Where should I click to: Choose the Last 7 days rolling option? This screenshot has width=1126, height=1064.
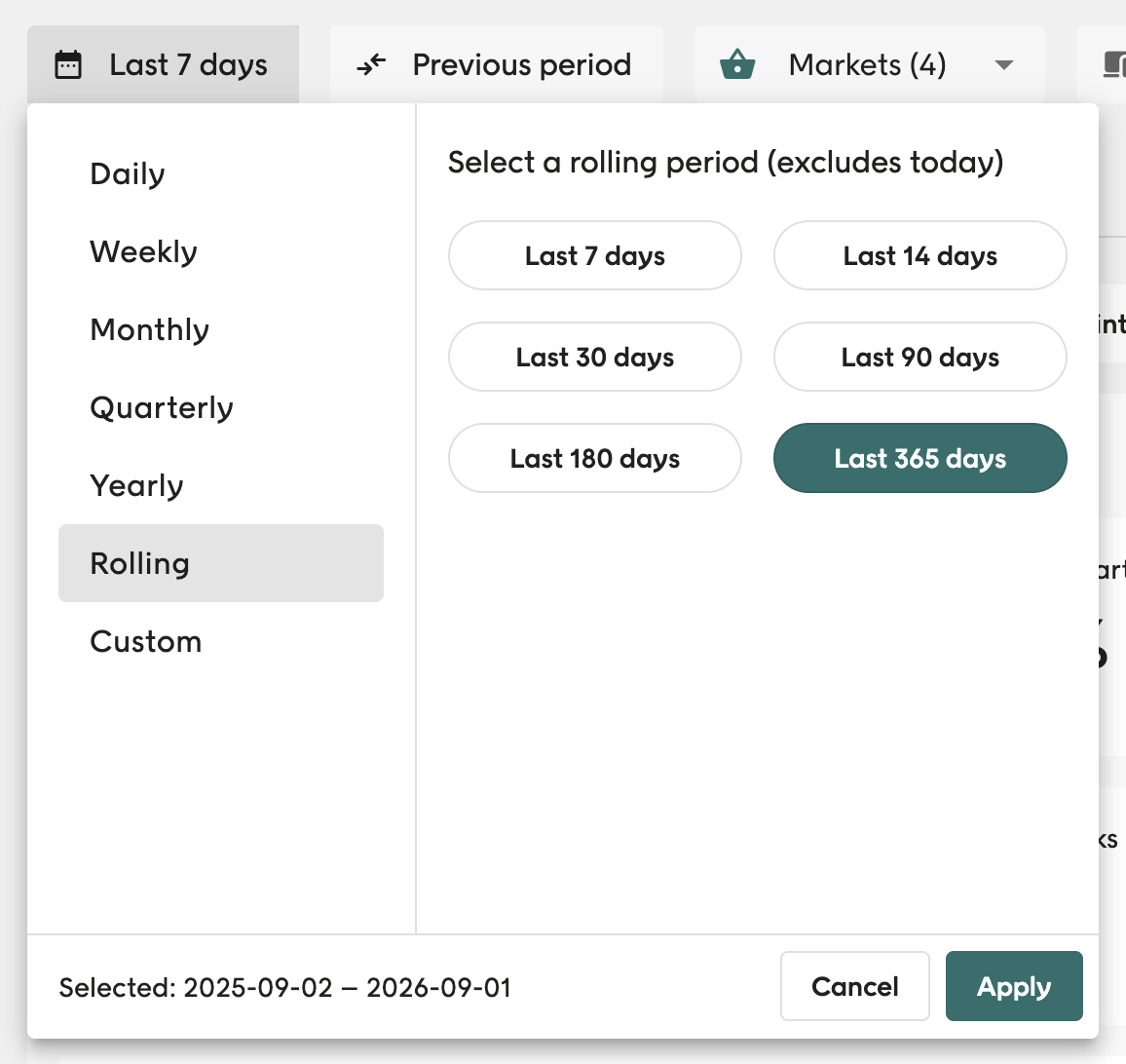[594, 255]
